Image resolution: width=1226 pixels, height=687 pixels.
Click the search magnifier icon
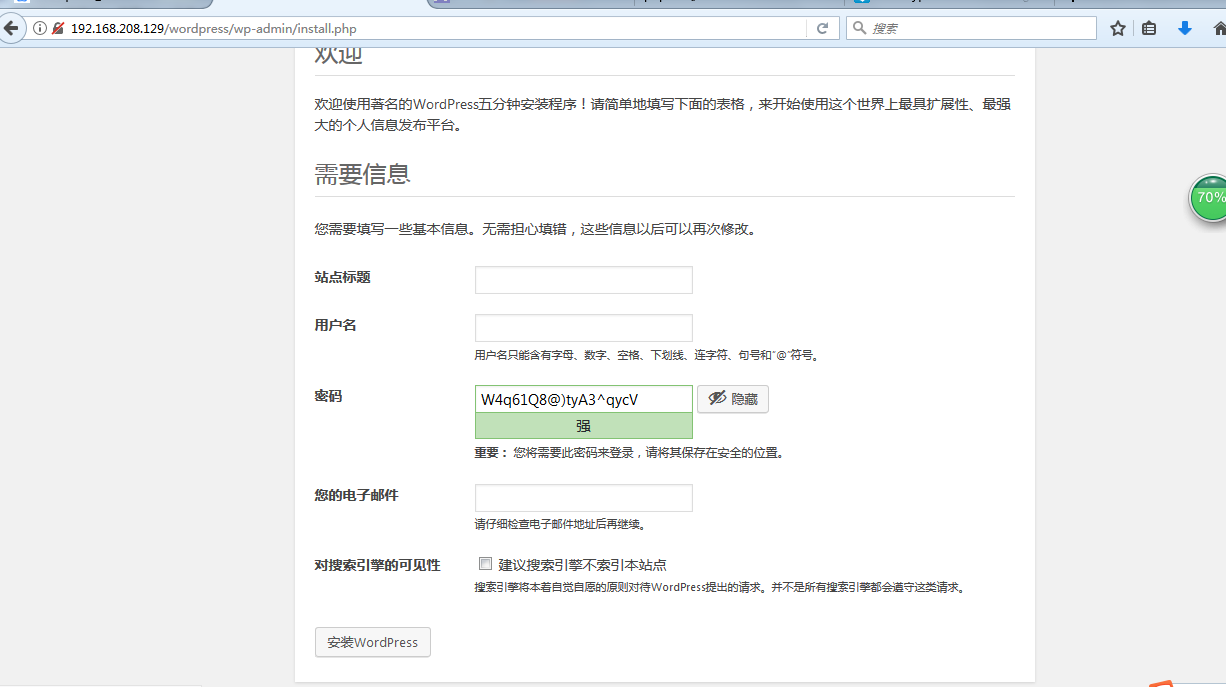[859, 28]
